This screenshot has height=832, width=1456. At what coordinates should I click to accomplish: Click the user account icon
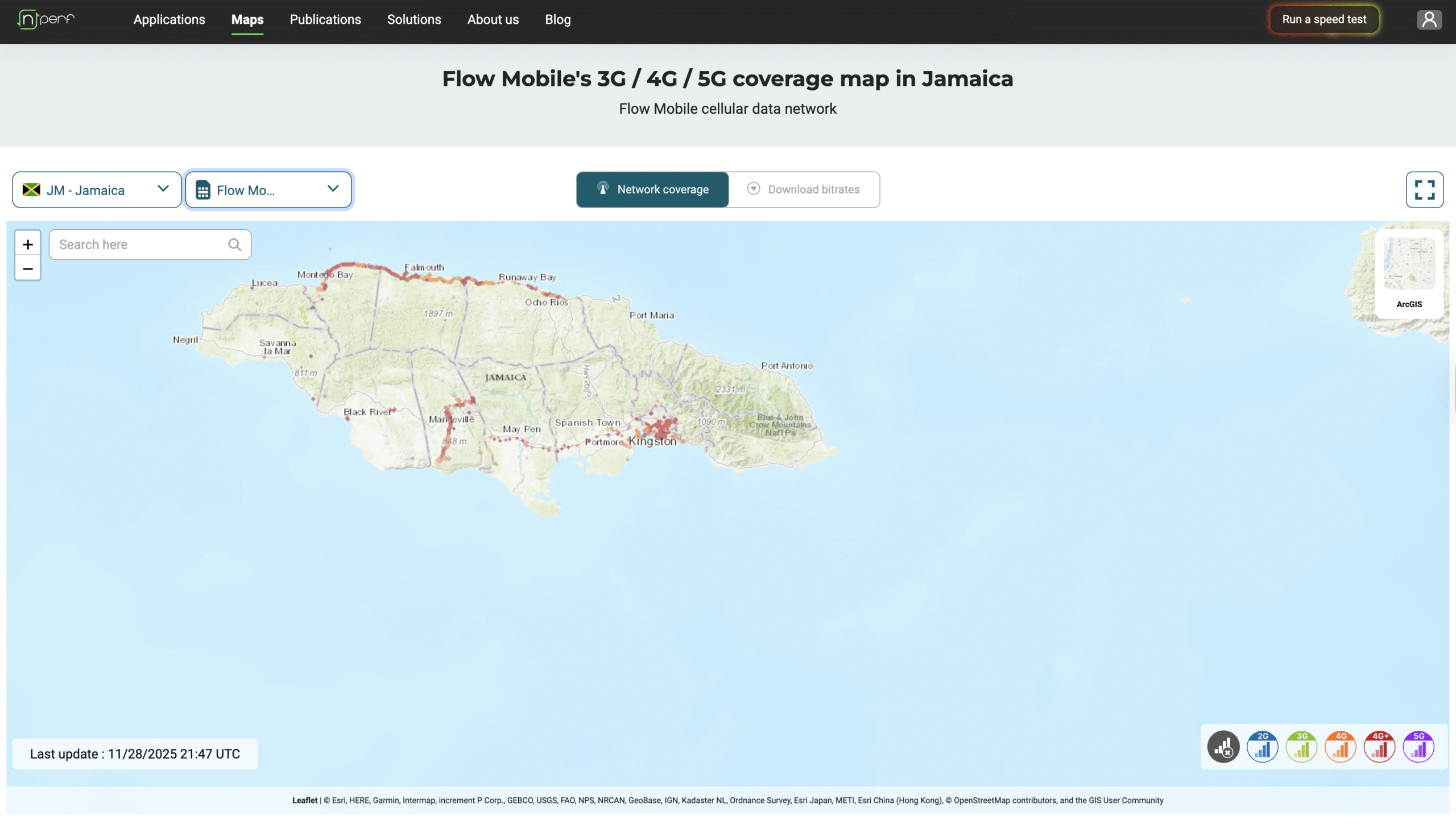(1429, 19)
